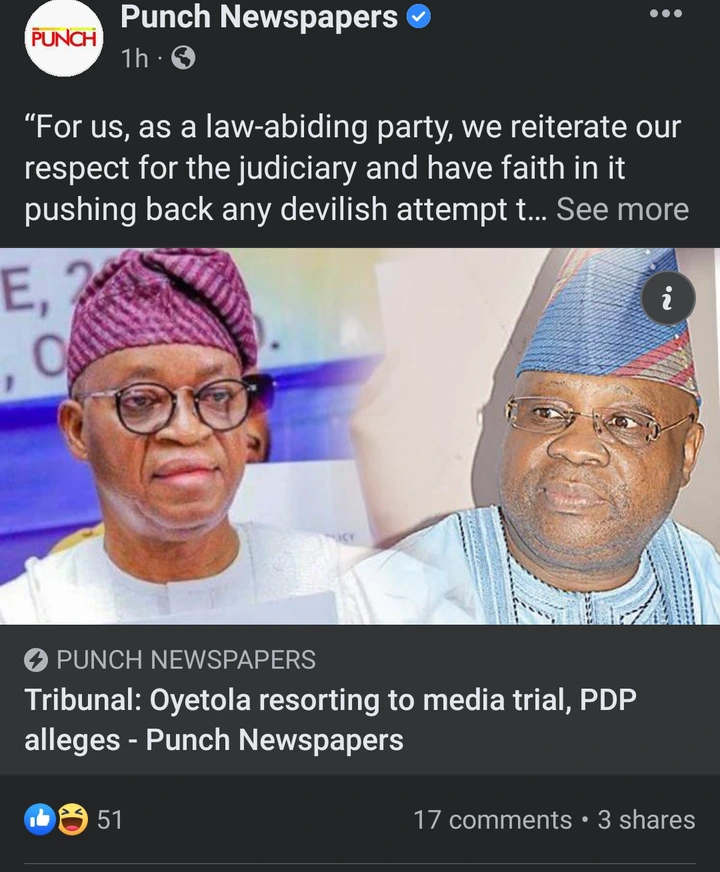Open the three-dot post options menu
The height and width of the screenshot is (872, 720).
(x=666, y=14)
